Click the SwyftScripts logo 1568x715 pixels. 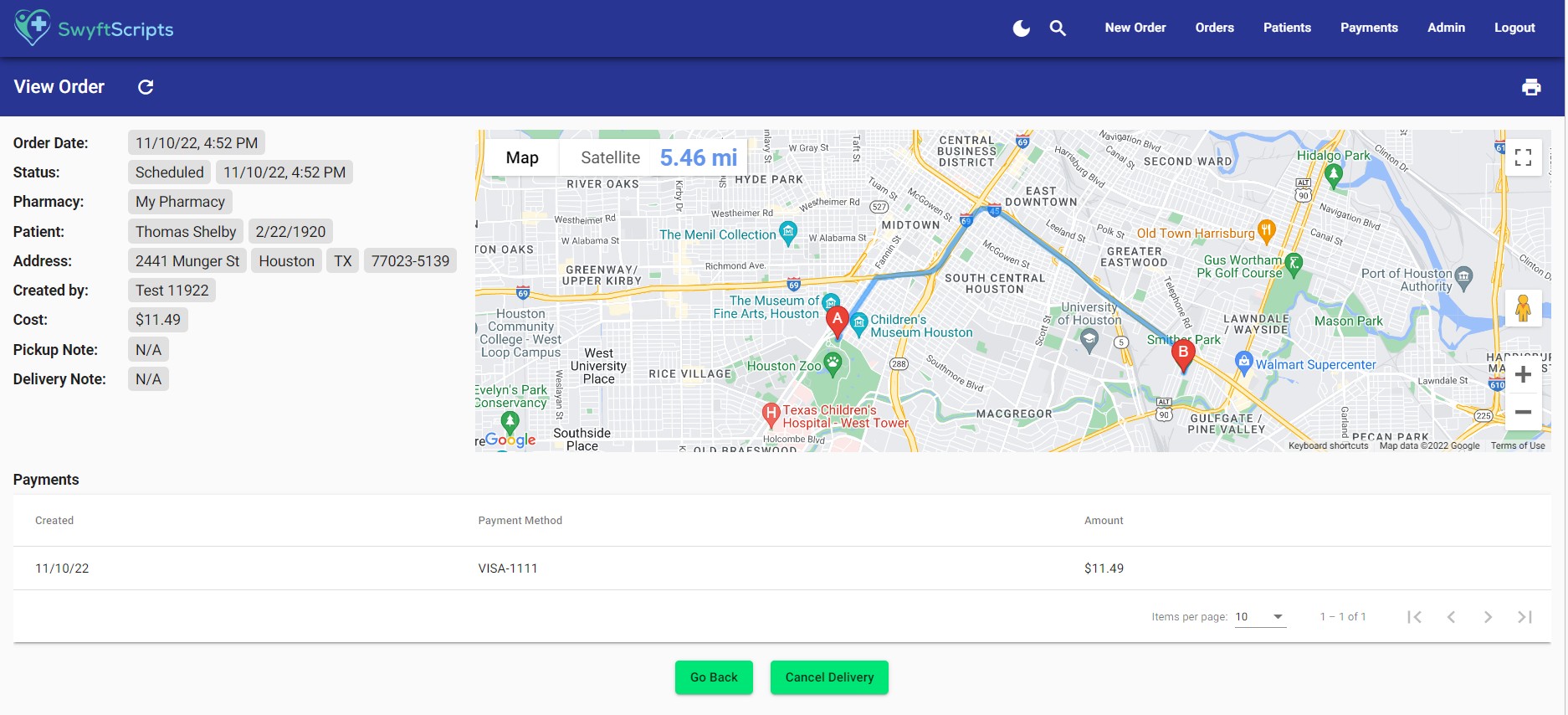pos(95,28)
